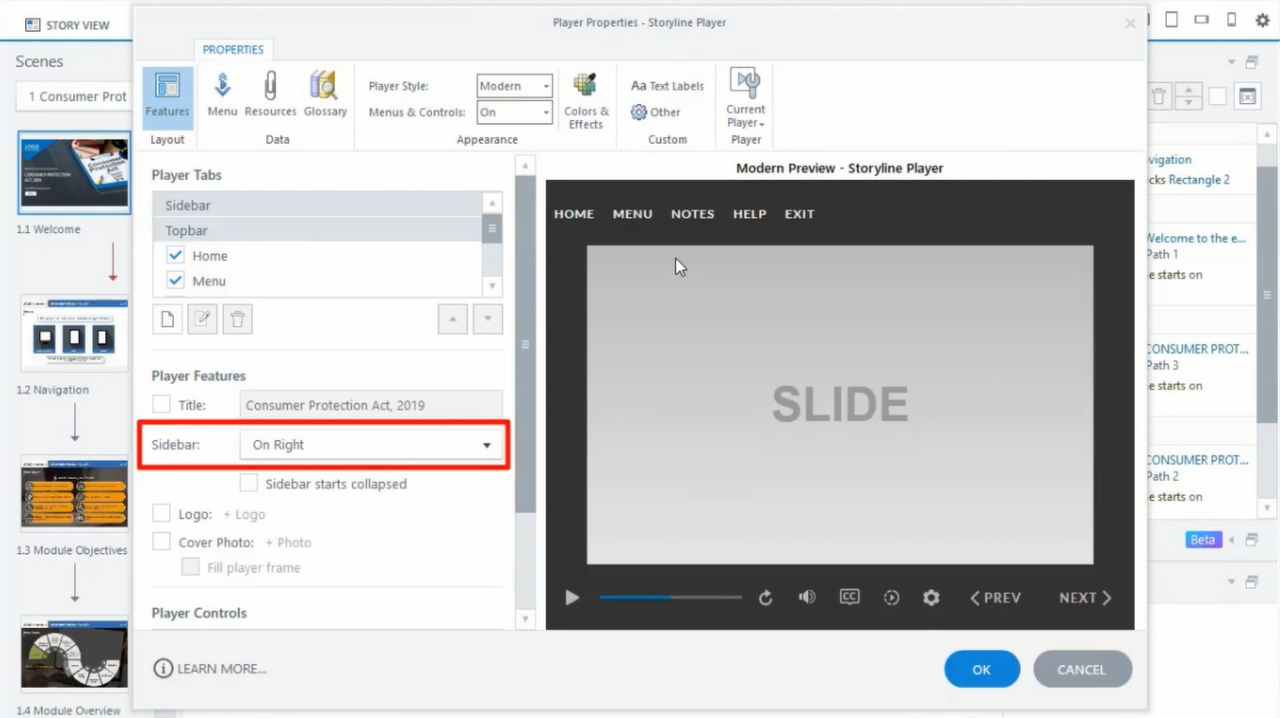Screen dimensions: 1280x718
Task: Open the Resources paperclip icon
Action: pos(270,93)
